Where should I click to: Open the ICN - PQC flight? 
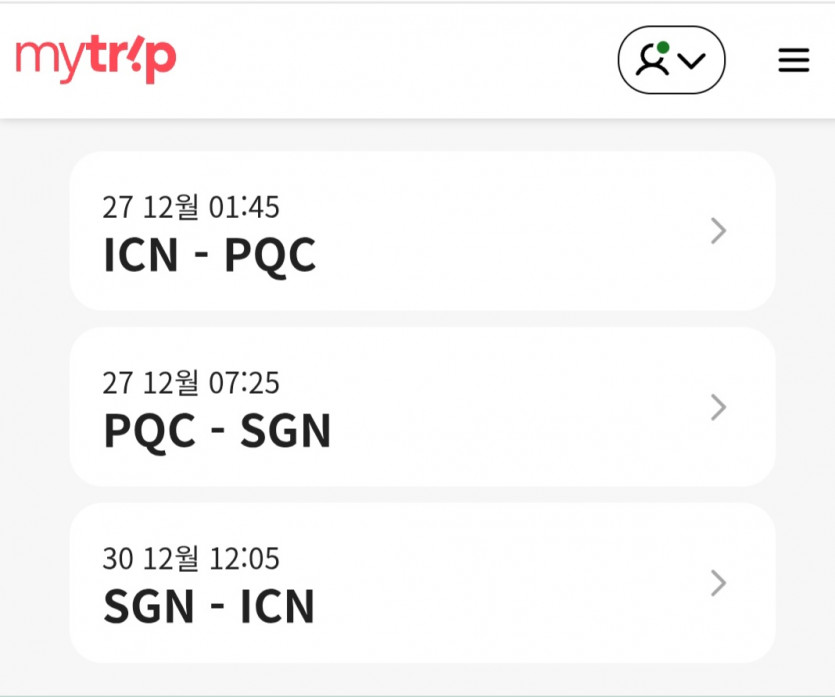pyautogui.click(x=209, y=256)
